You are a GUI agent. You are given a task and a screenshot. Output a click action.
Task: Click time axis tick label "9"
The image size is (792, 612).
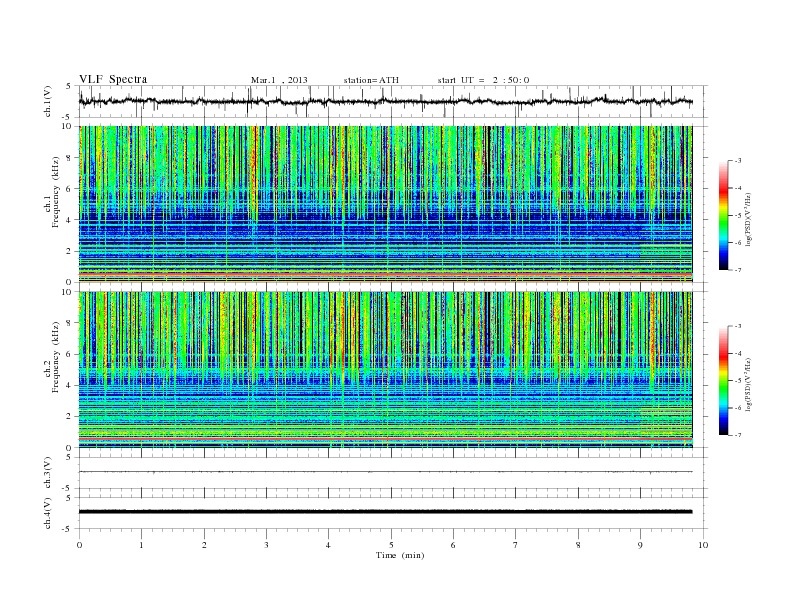640,545
